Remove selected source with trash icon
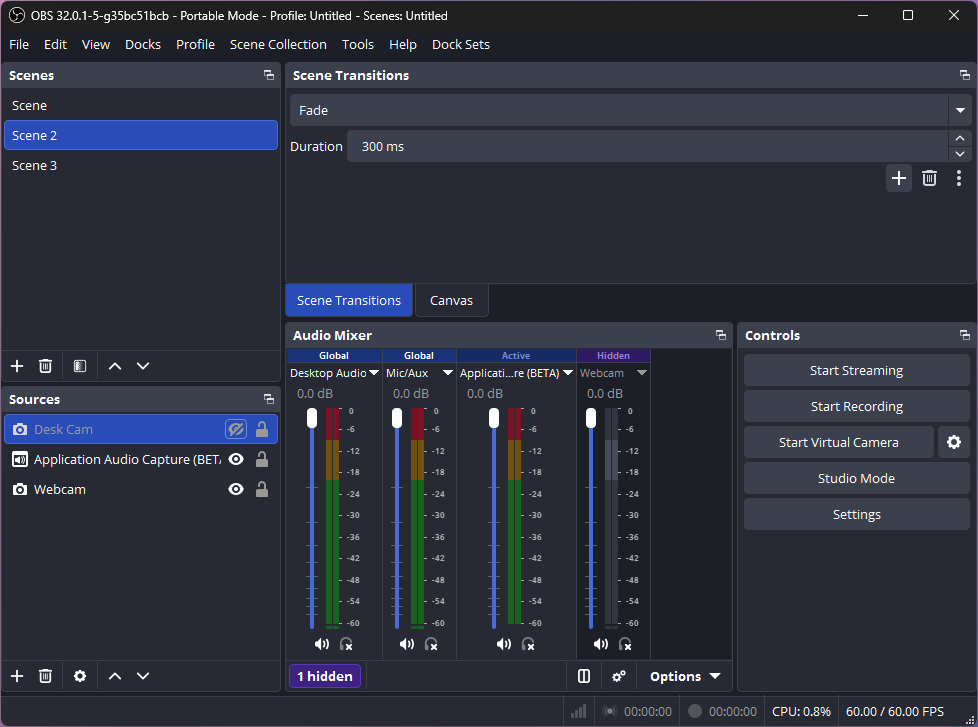 click(46, 676)
